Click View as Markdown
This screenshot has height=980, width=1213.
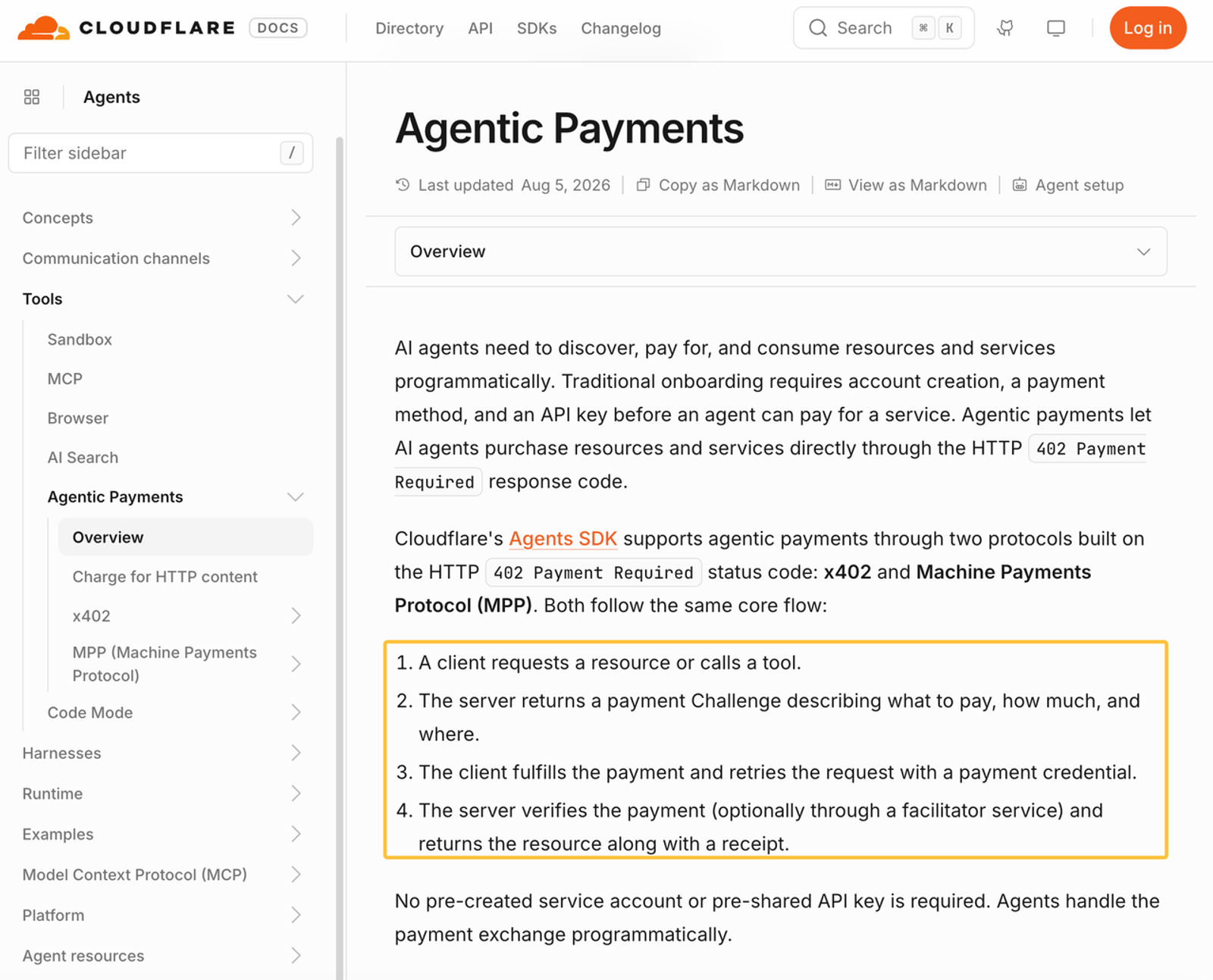(905, 185)
